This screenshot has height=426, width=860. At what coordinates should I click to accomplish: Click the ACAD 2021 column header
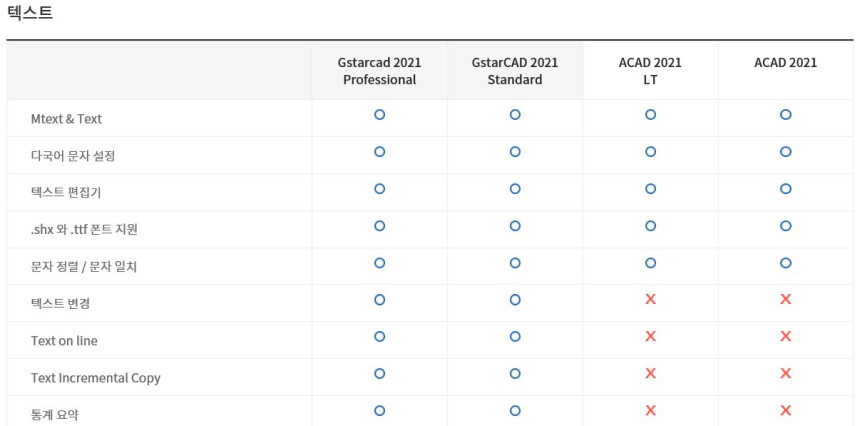pos(785,62)
